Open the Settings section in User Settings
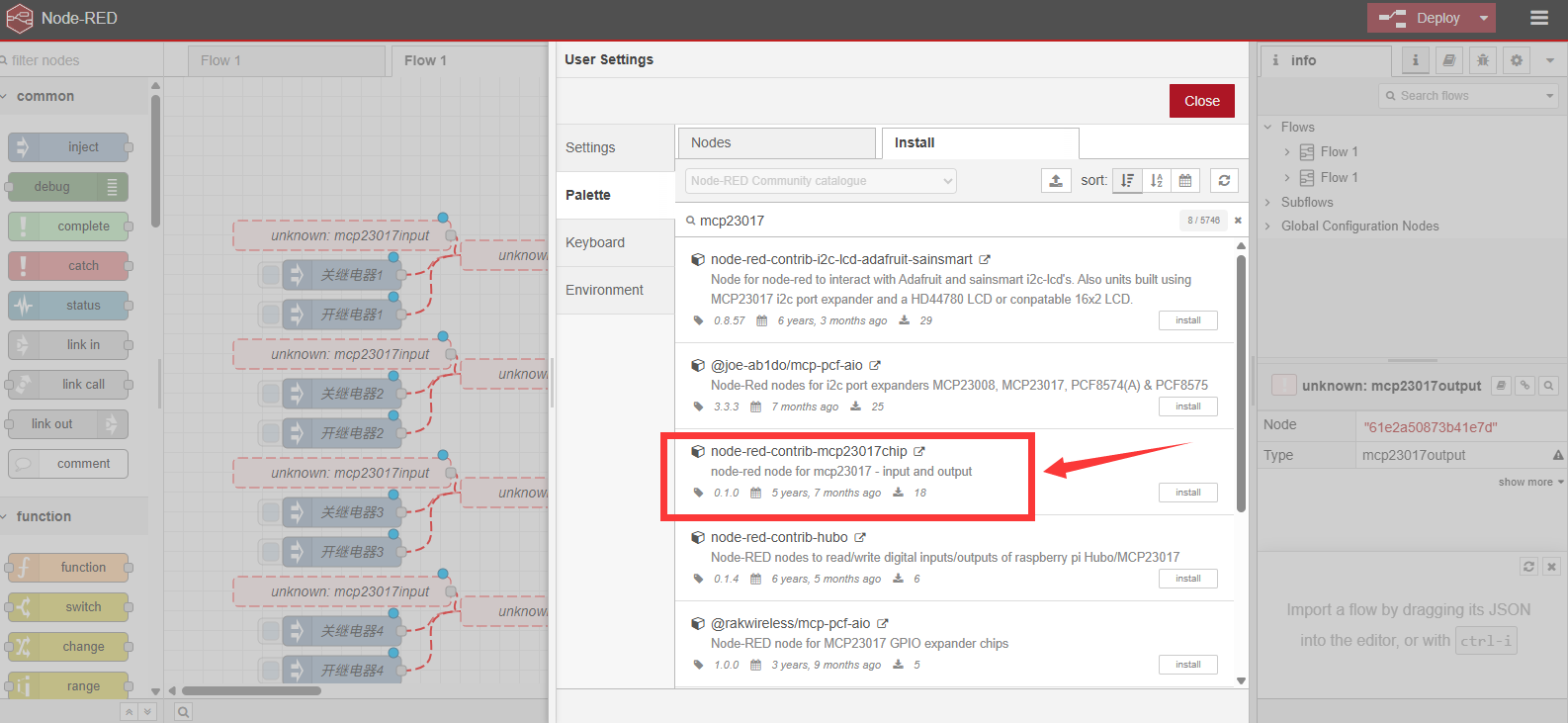The height and width of the screenshot is (723, 1568). (x=615, y=147)
